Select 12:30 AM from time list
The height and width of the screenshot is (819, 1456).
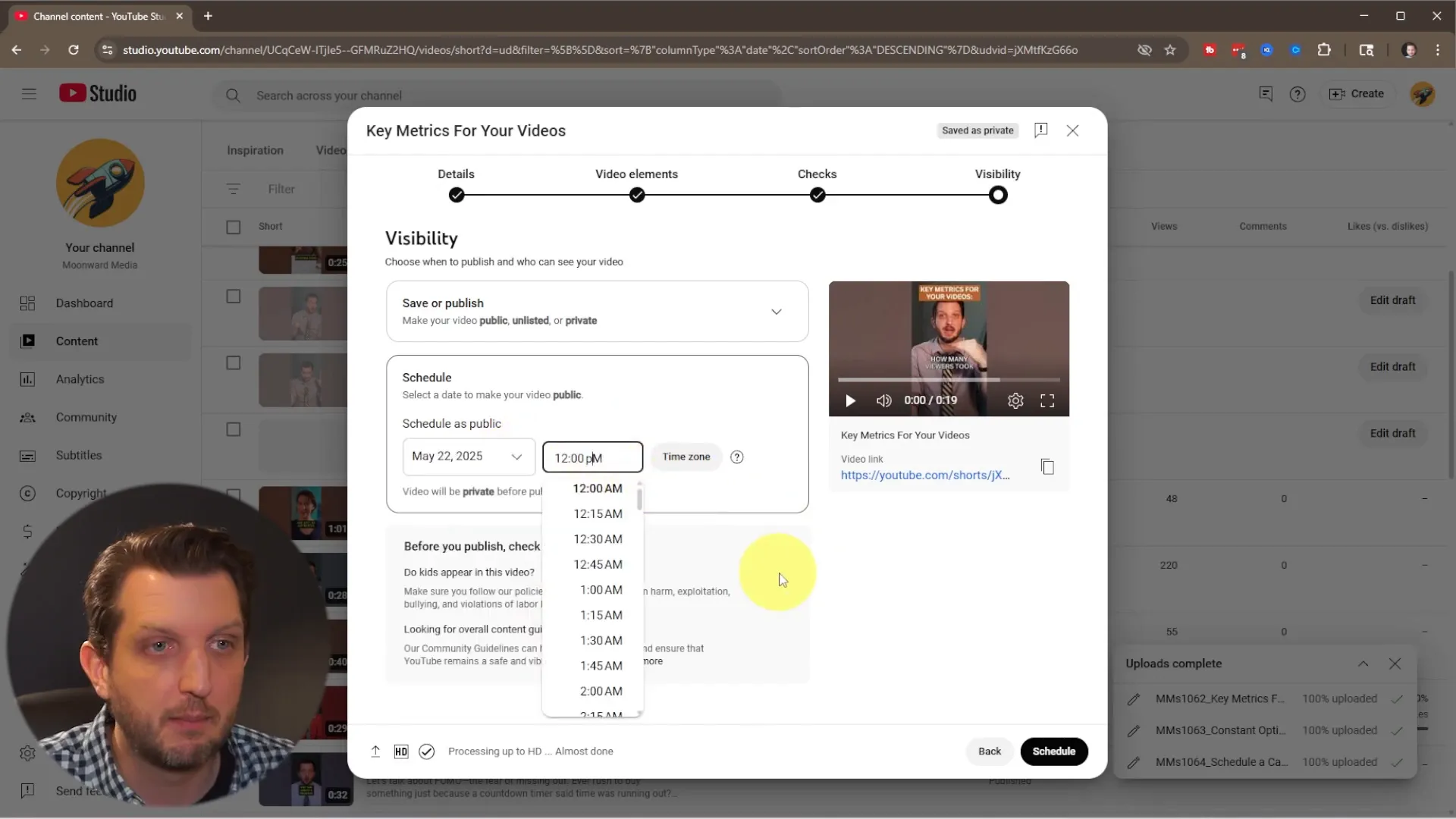(x=598, y=539)
